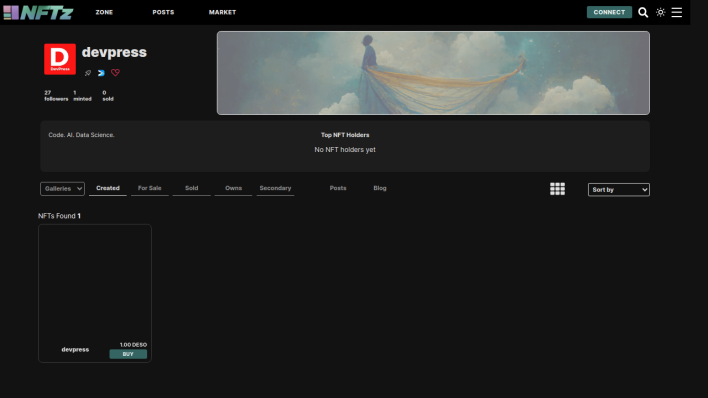Click the 0 sold count
Image resolution: width=708 pixels, height=398 pixels.
(x=108, y=96)
